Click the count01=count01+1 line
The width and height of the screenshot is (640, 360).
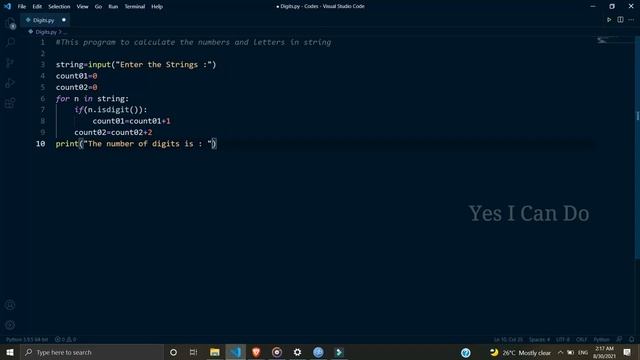[131, 121]
